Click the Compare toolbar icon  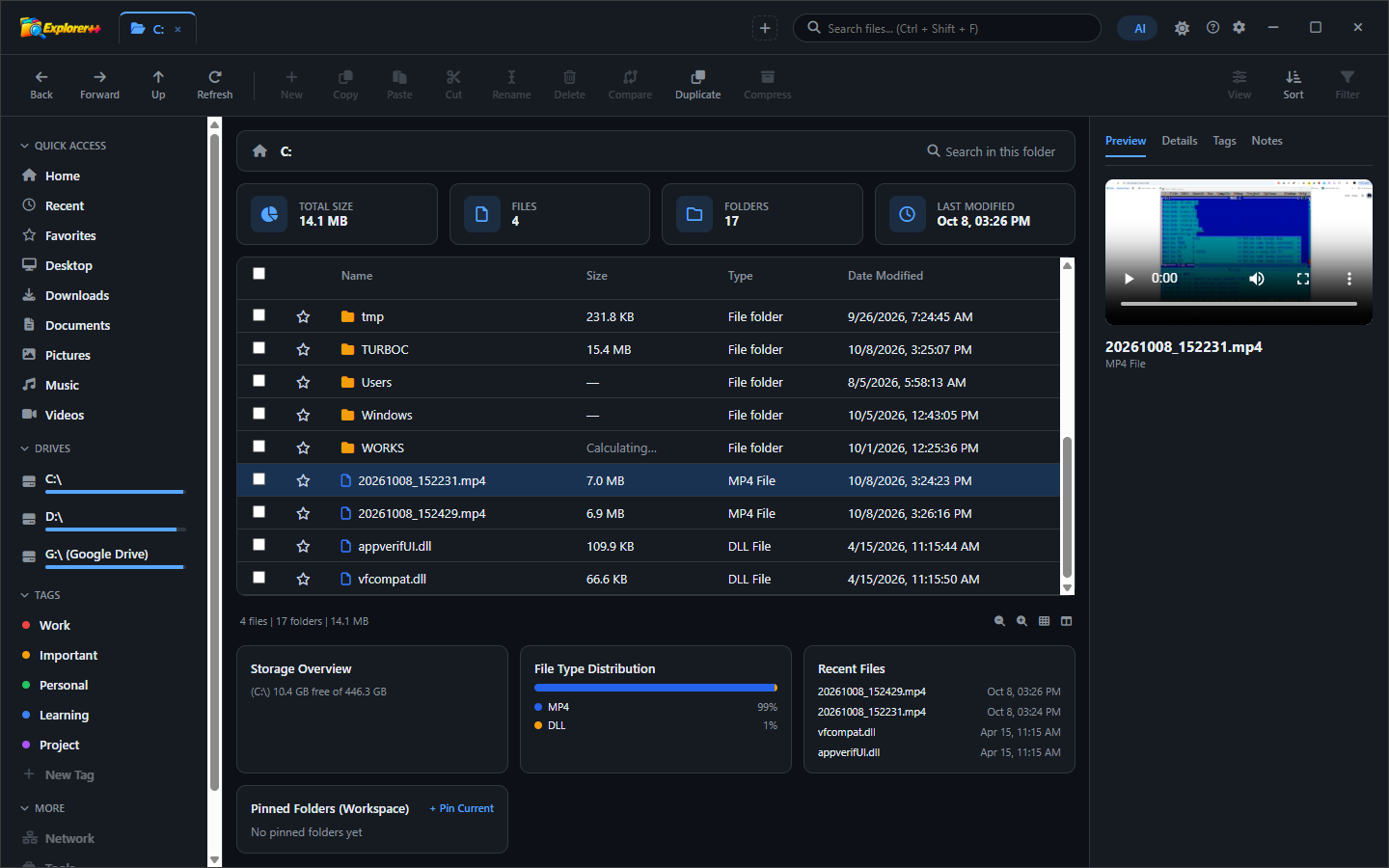[x=630, y=84]
